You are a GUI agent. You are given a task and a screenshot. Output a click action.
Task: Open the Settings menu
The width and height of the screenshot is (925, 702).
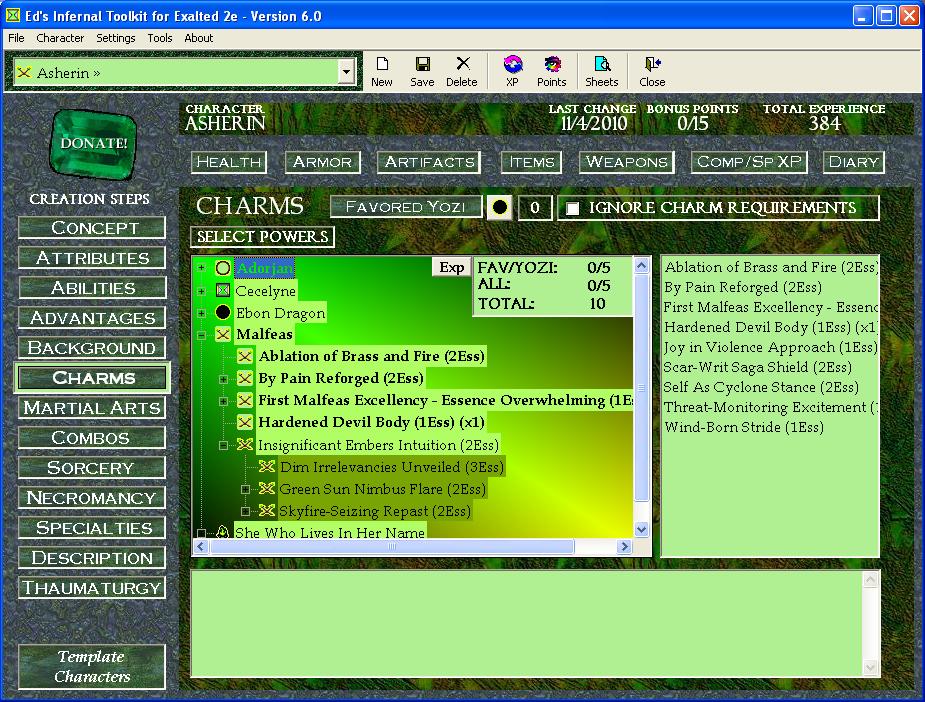pyautogui.click(x=116, y=38)
